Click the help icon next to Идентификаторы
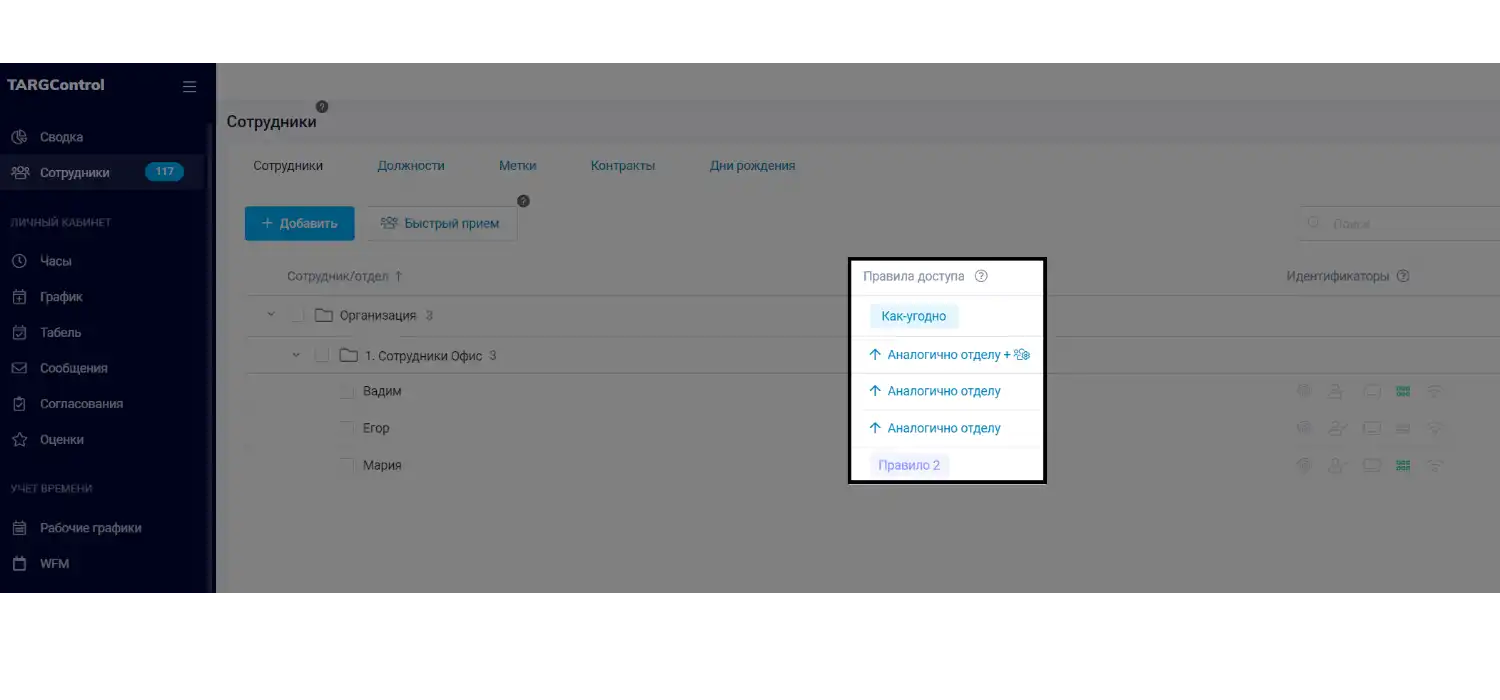The image size is (1500, 700). tap(1403, 276)
